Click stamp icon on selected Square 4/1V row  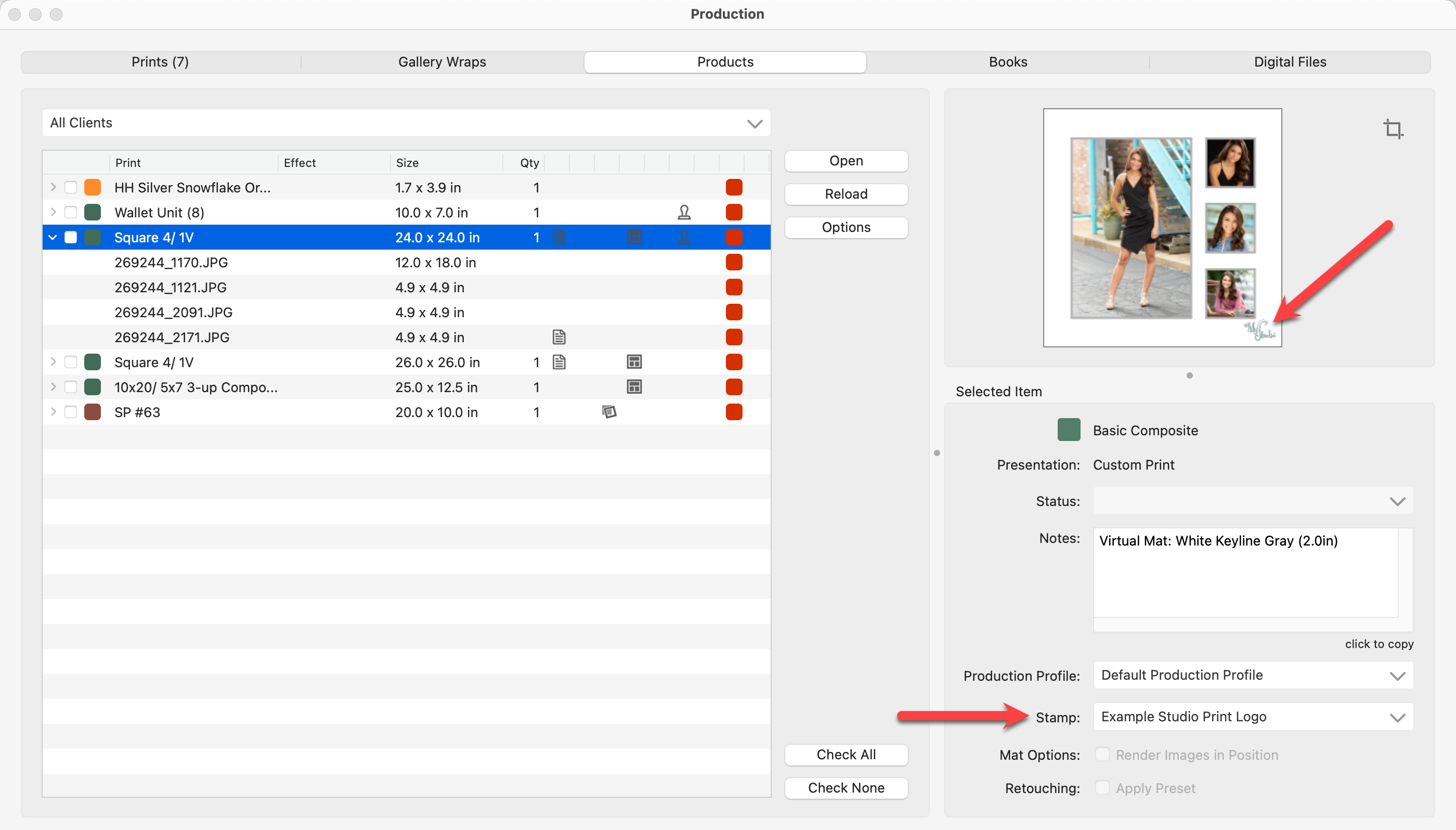tap(684, 237)
